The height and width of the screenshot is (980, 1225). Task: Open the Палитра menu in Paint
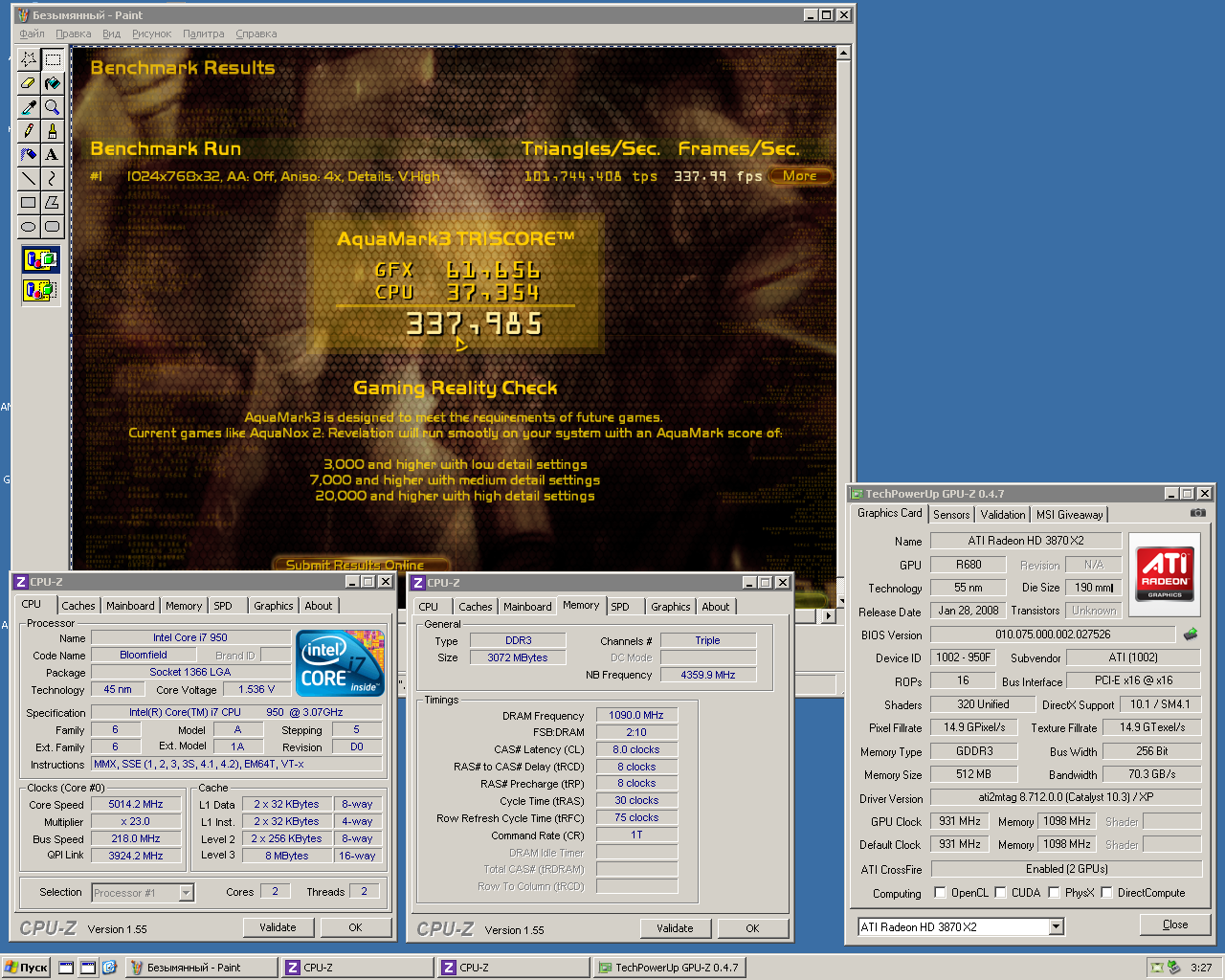[x=204, y=33]
